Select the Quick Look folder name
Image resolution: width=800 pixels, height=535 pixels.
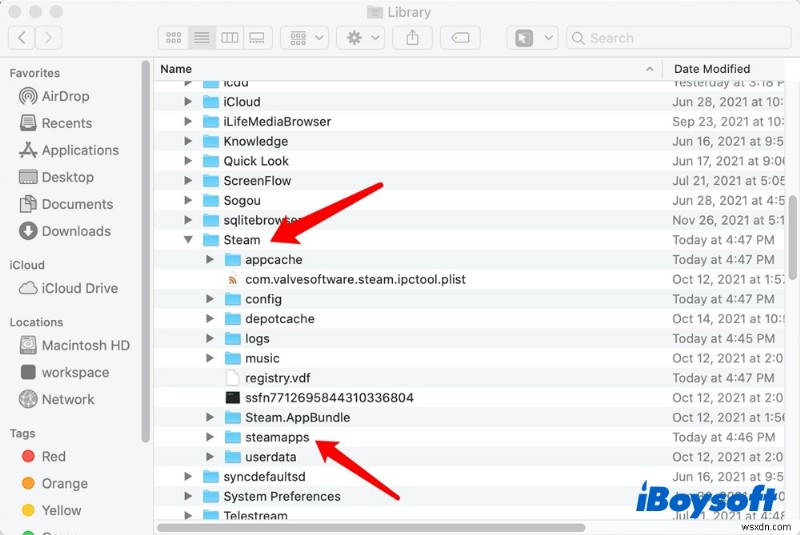256,161
